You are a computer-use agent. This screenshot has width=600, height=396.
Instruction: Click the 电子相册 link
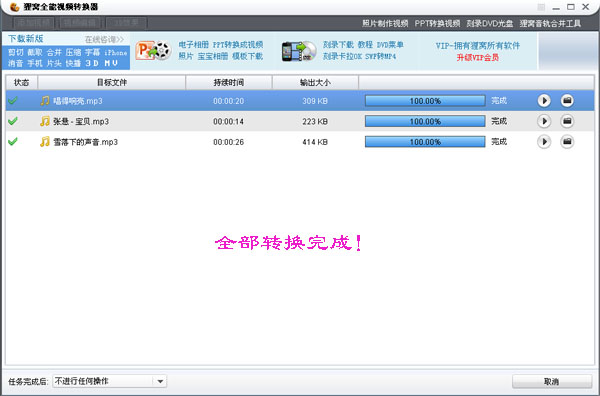194,45
